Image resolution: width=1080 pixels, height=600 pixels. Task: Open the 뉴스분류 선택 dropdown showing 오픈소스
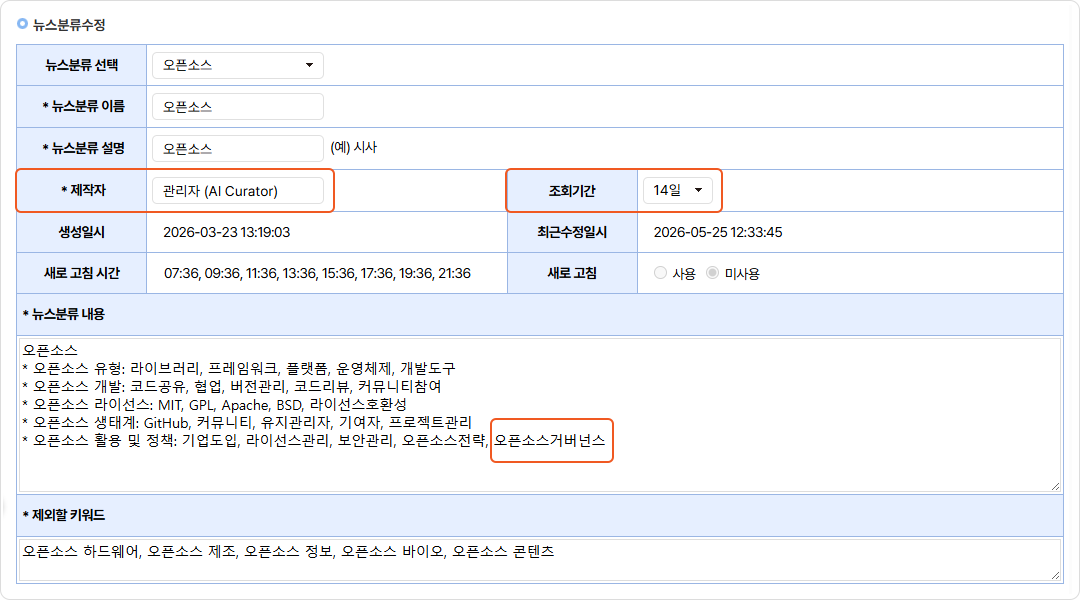click(x=238, y=65)
